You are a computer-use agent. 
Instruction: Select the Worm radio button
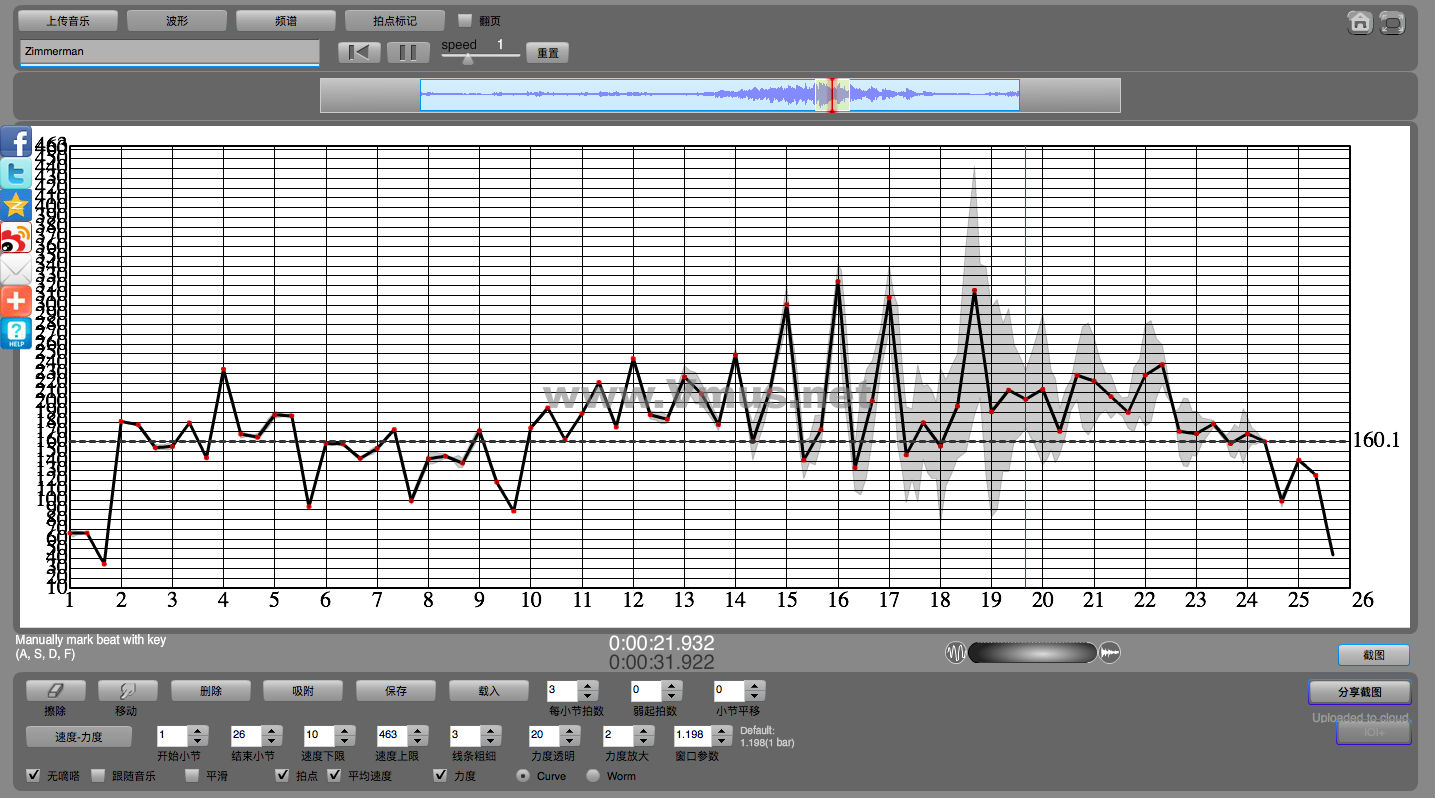click(593, 775)
